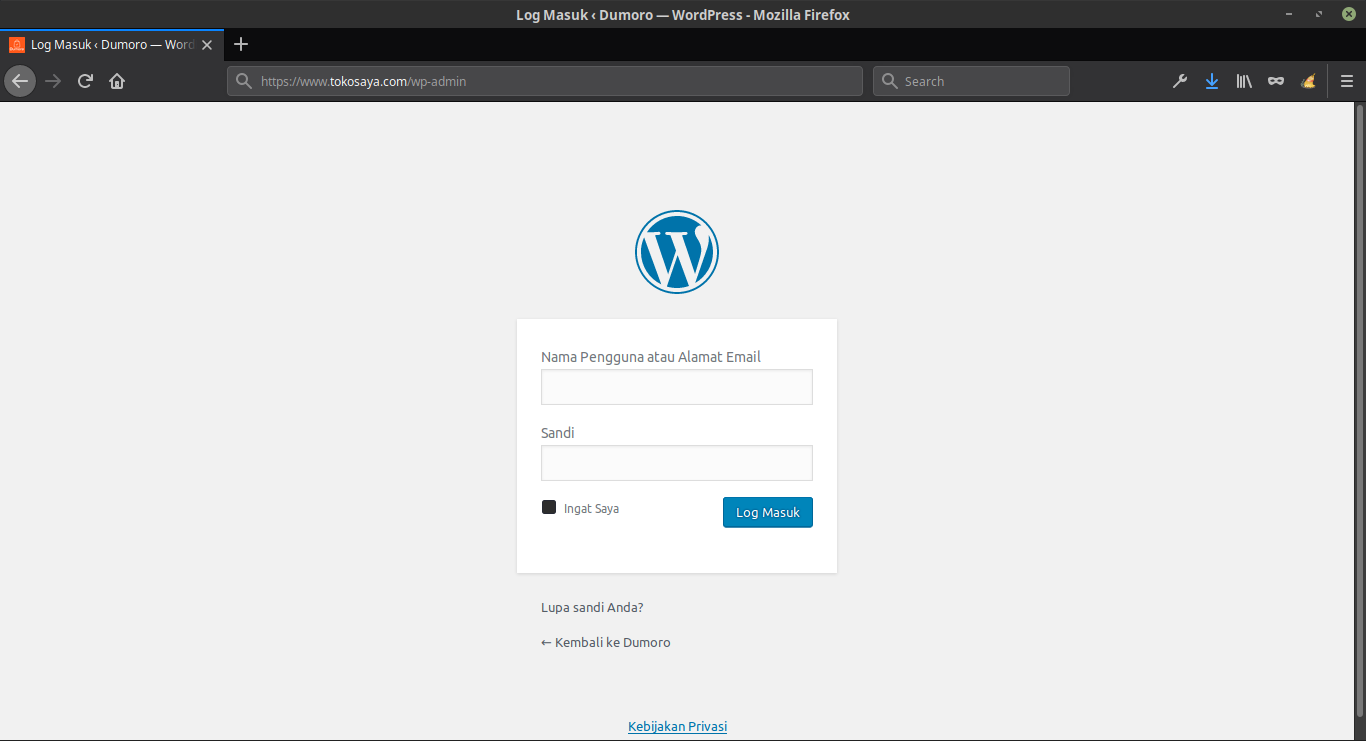Open the Kebijakan Privasi link
Viewport: 1366px width, 741px height.
[x=677, y=726]
